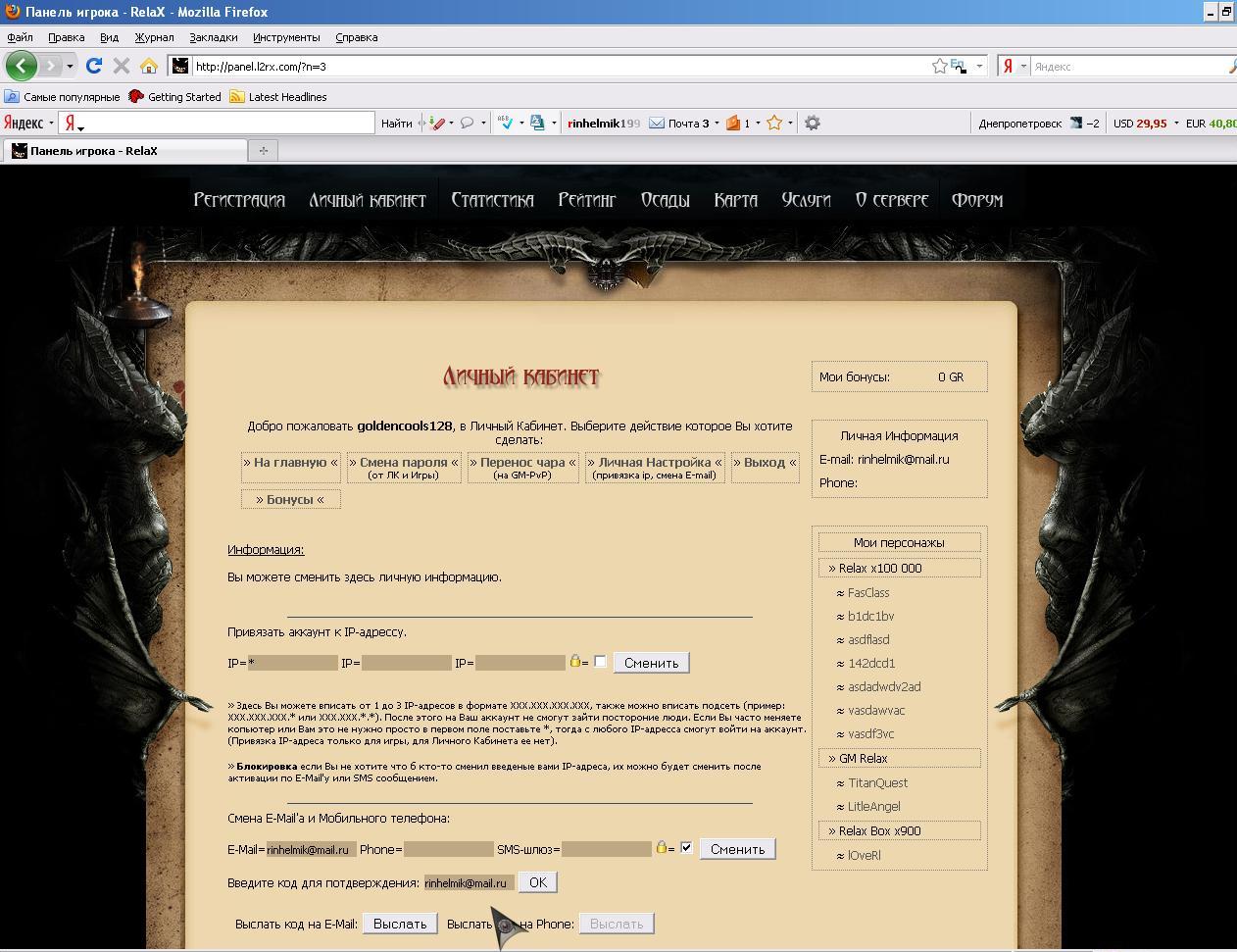
Task: Open the Статистика navigation link
Action: (492, 200)
